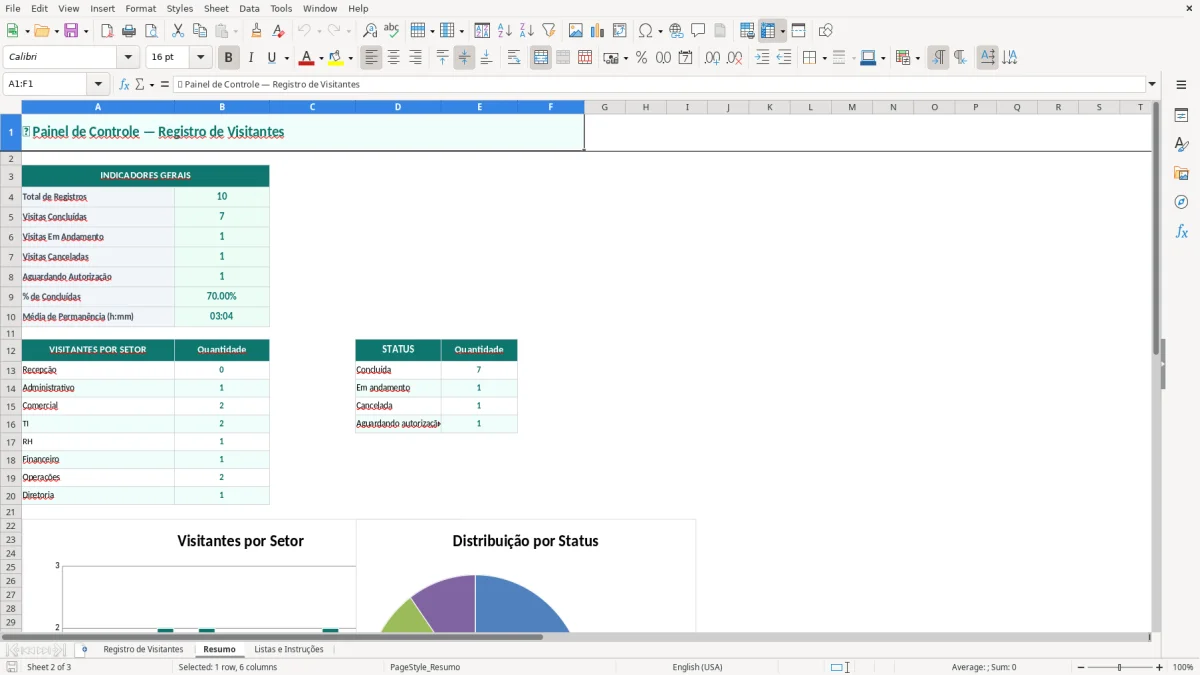This screenshot has height=675, width=1200.
Task: Switch to Registro de Visitantes sheet tab
Action: (143, 649)
